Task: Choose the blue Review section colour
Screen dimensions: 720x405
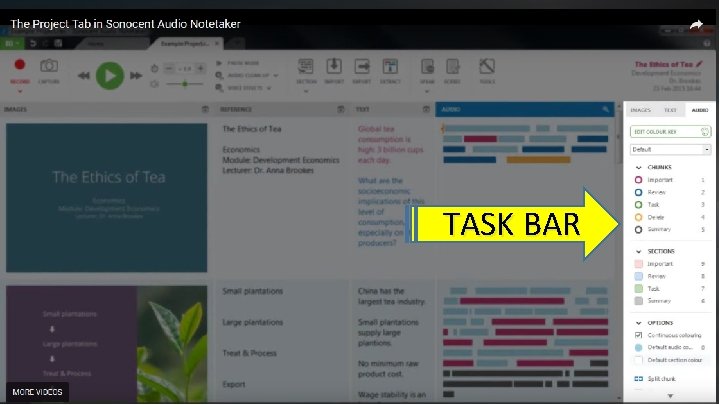Action: 638,276
